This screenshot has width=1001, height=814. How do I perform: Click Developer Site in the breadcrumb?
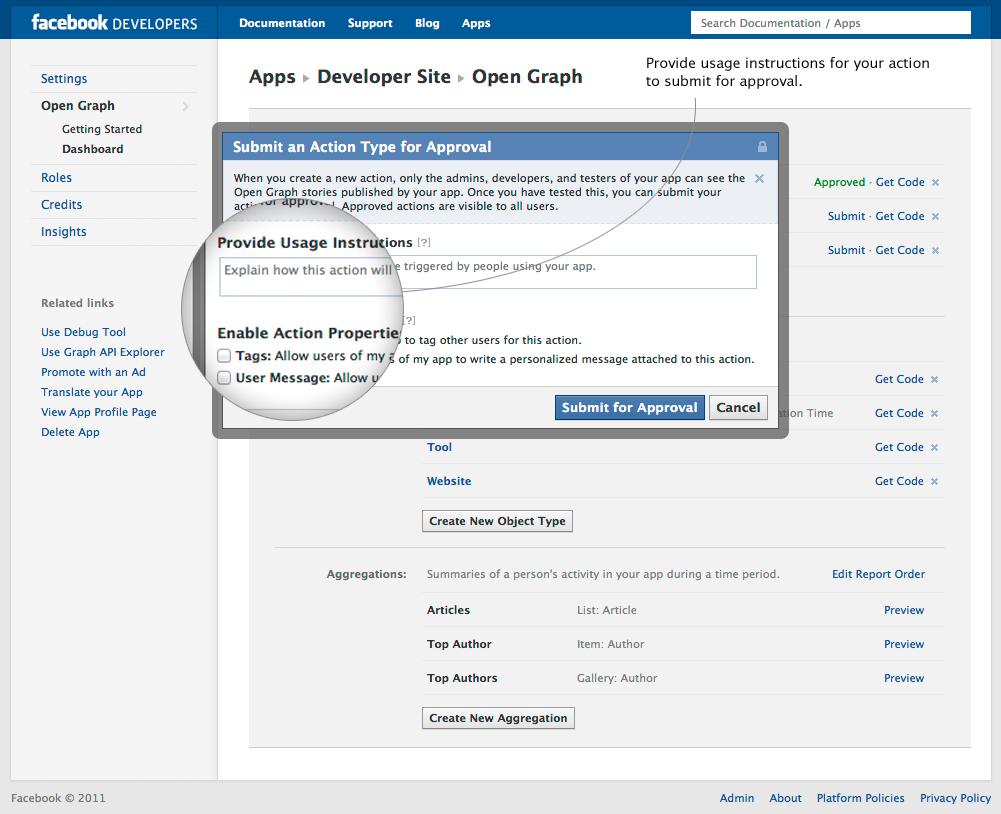click(384, 77)
